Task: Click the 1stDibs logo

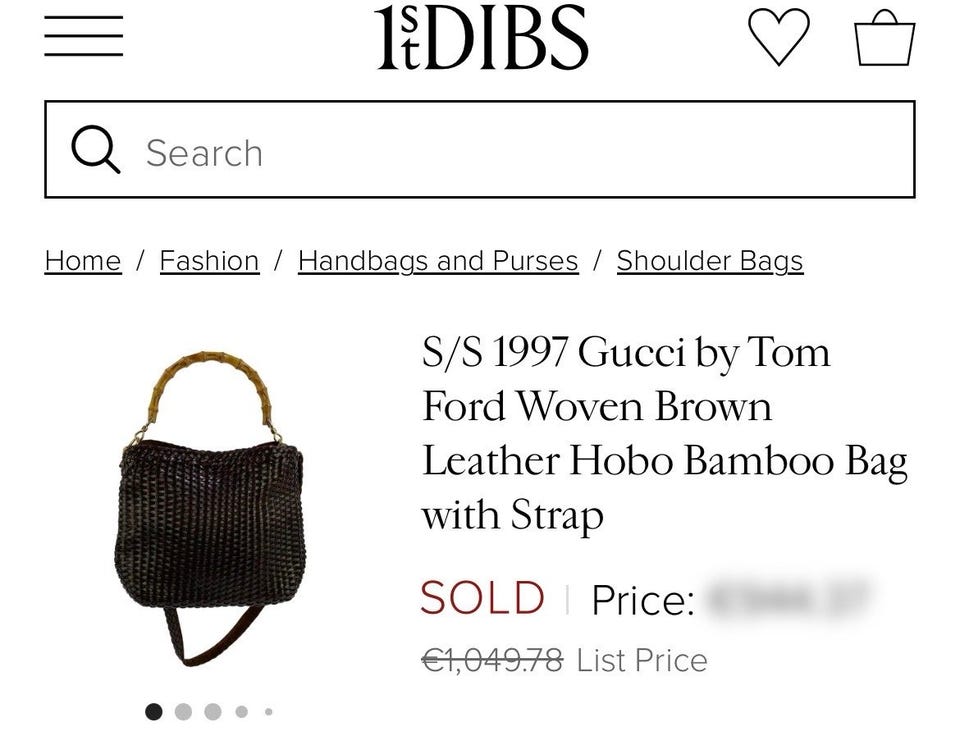Action: [x=481, y=37]
